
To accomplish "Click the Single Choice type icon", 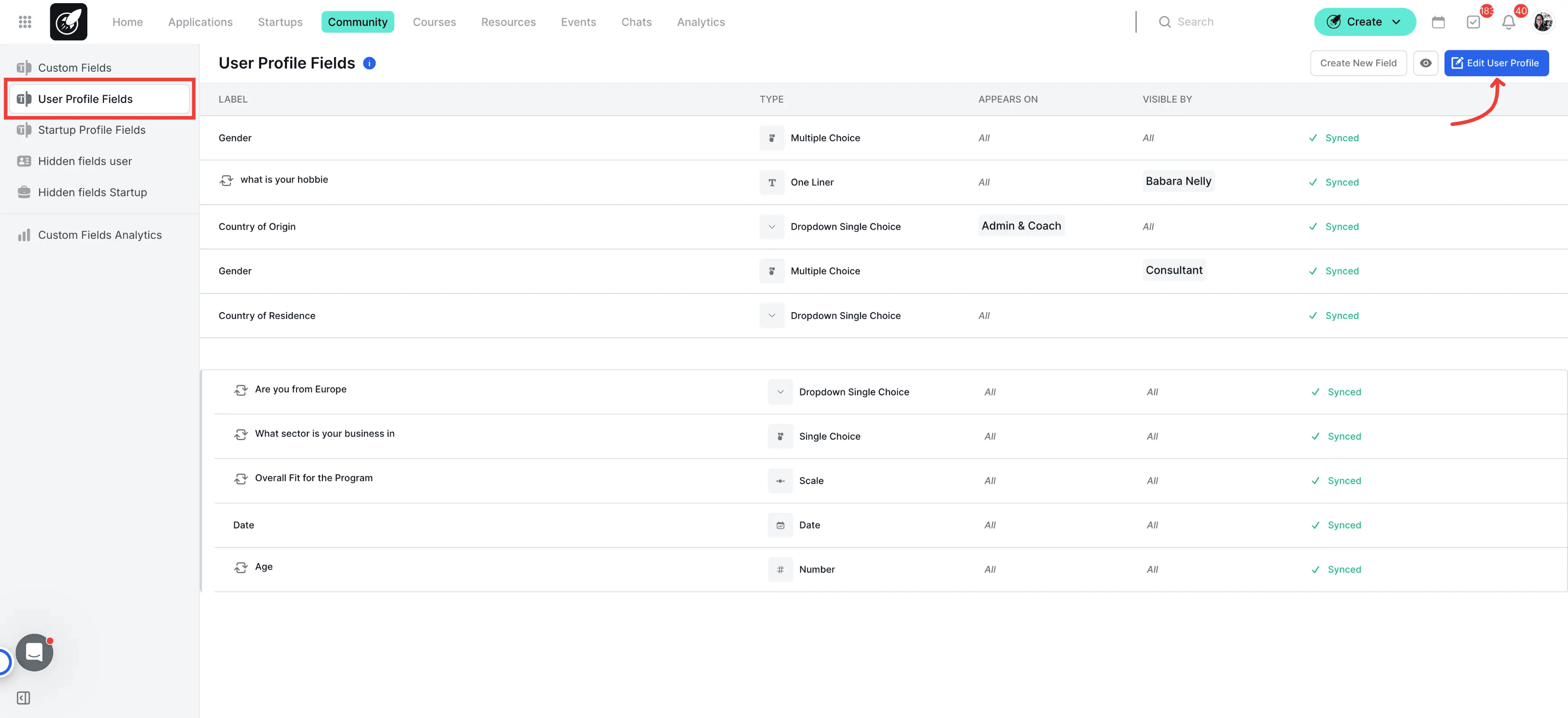I will (780, 436).
